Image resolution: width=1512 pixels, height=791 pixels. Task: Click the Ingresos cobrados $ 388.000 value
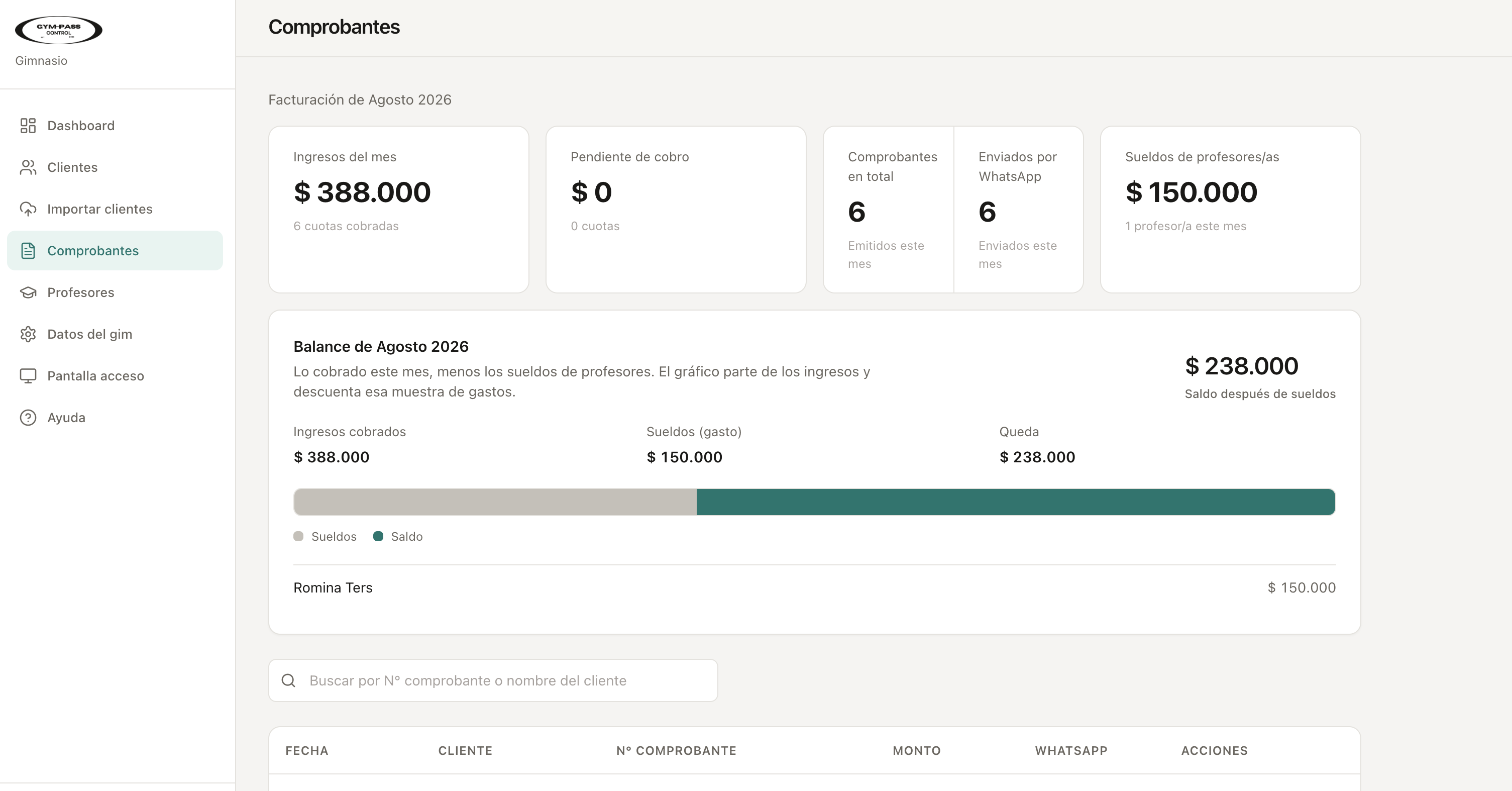pyautogui.click(x=331, y=457)
